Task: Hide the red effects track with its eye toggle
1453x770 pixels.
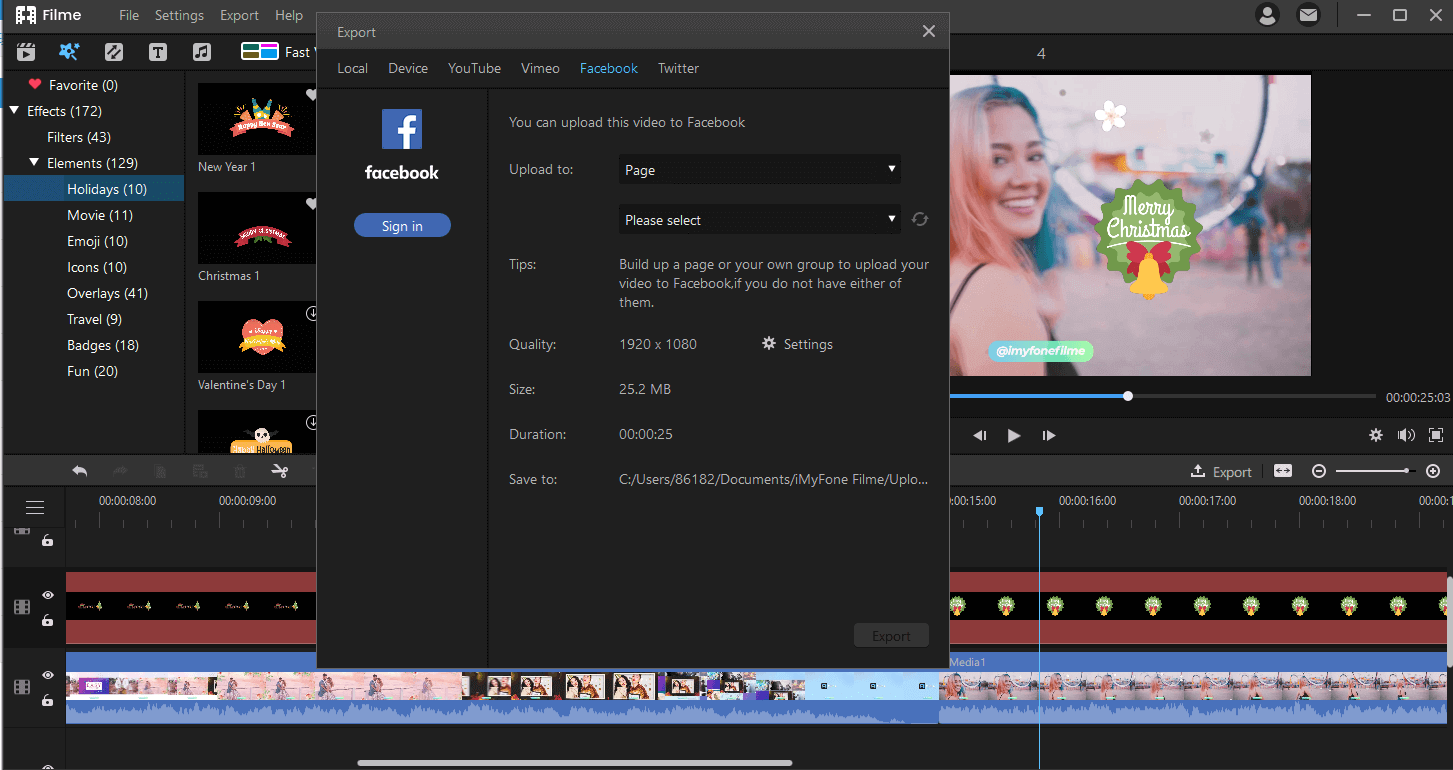Action: pos(47,595)
